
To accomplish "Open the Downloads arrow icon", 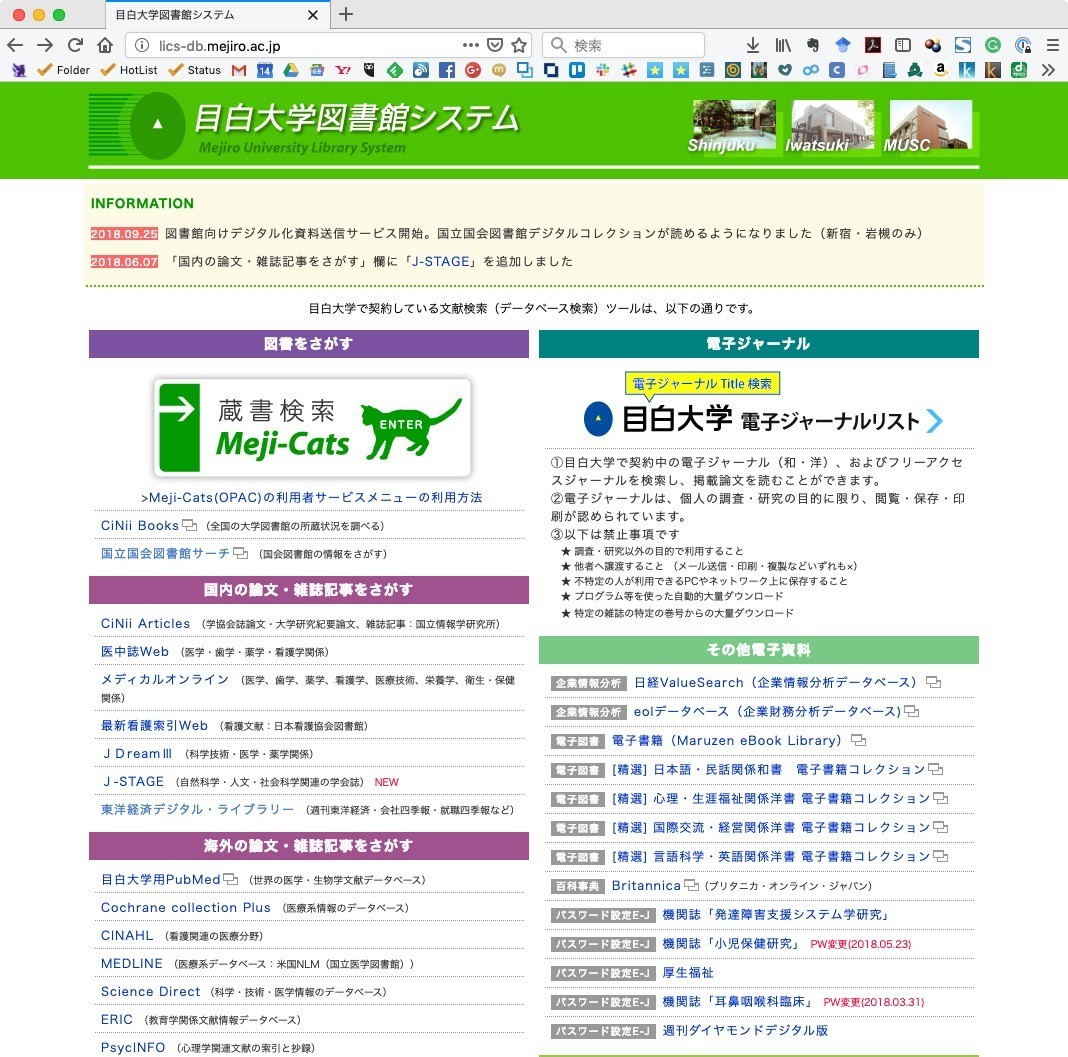I will tap(753, 46).
